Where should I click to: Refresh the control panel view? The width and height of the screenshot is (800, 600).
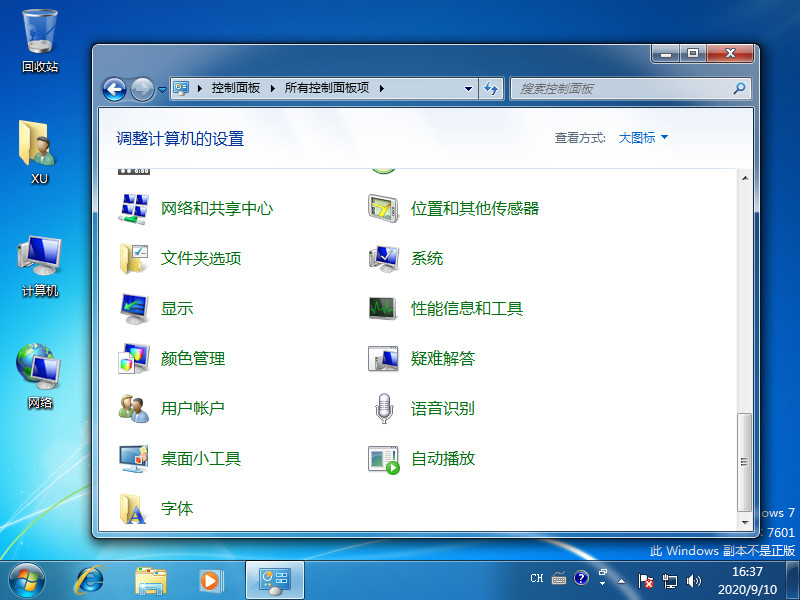point(491,88)
